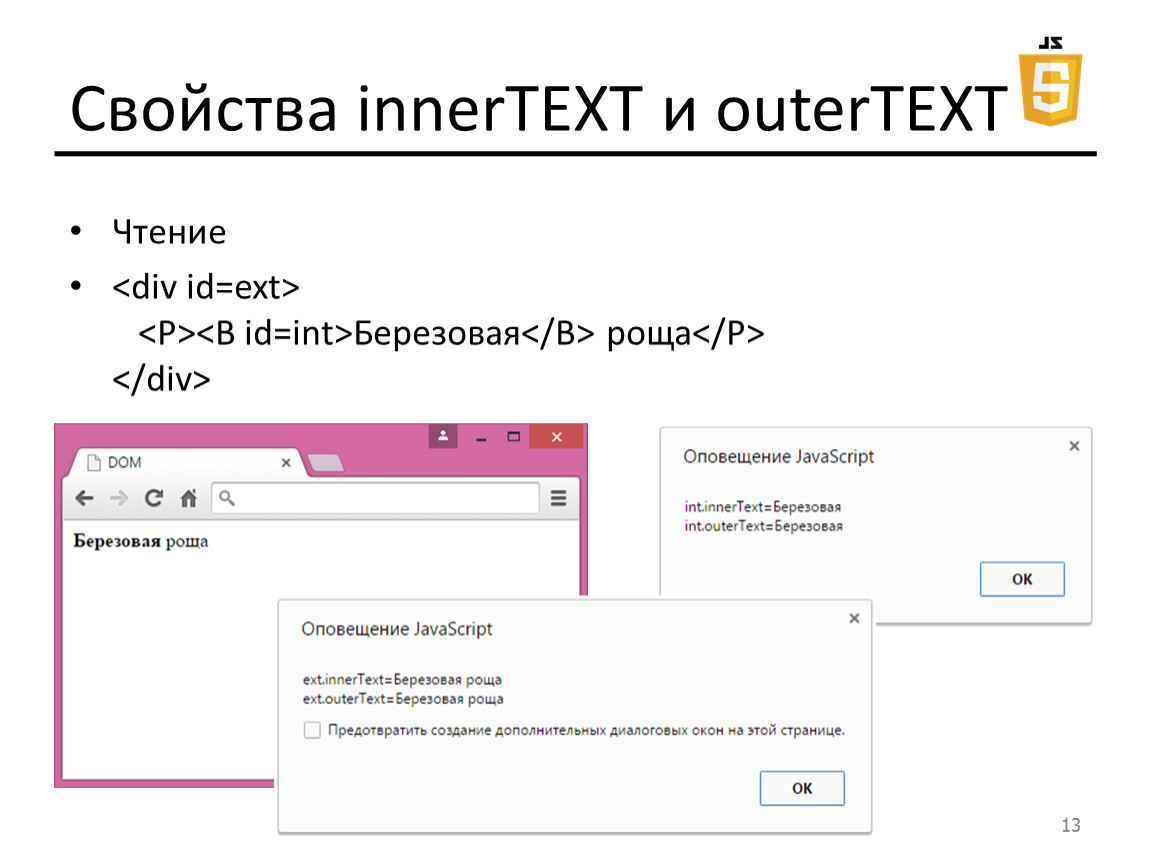The height and width of the screenshot is (864, 1150).
Task: Enable the prevent additional dialogs checkbox
Action: coord(313,731)
